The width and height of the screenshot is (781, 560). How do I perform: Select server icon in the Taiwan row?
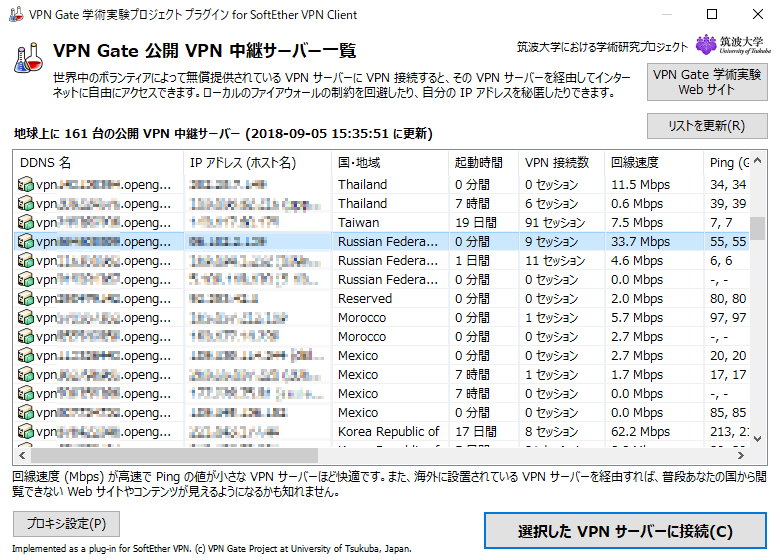[25, 222]
